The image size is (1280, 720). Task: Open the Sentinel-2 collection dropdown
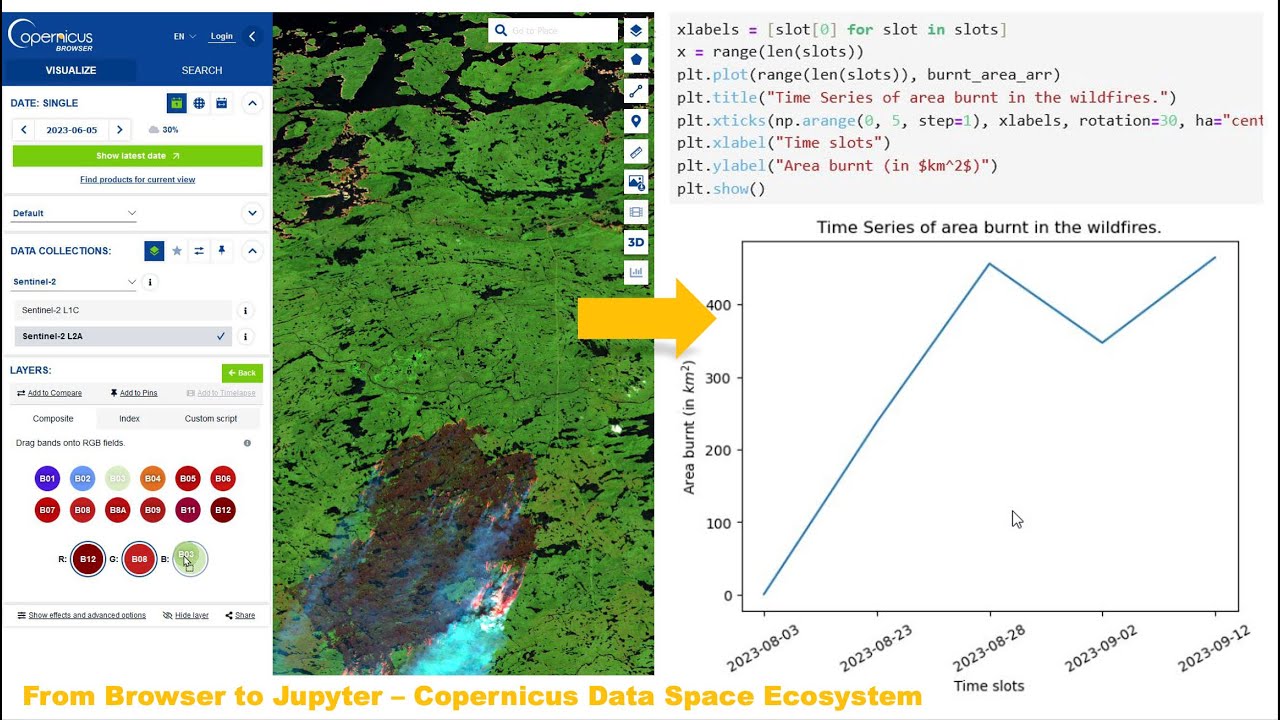click(74, 282)
